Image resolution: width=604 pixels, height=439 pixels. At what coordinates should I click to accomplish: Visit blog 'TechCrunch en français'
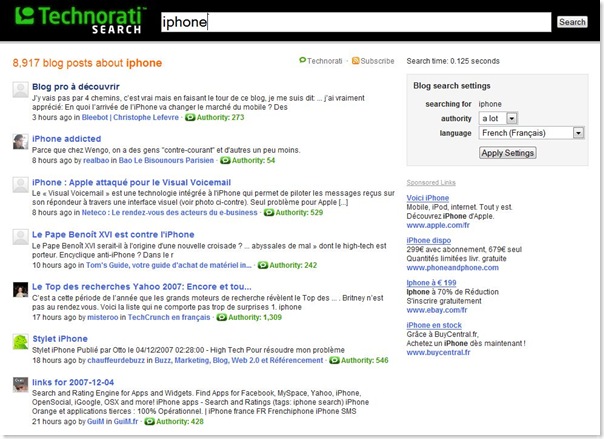pyautogui.click(x=169, y=317)
